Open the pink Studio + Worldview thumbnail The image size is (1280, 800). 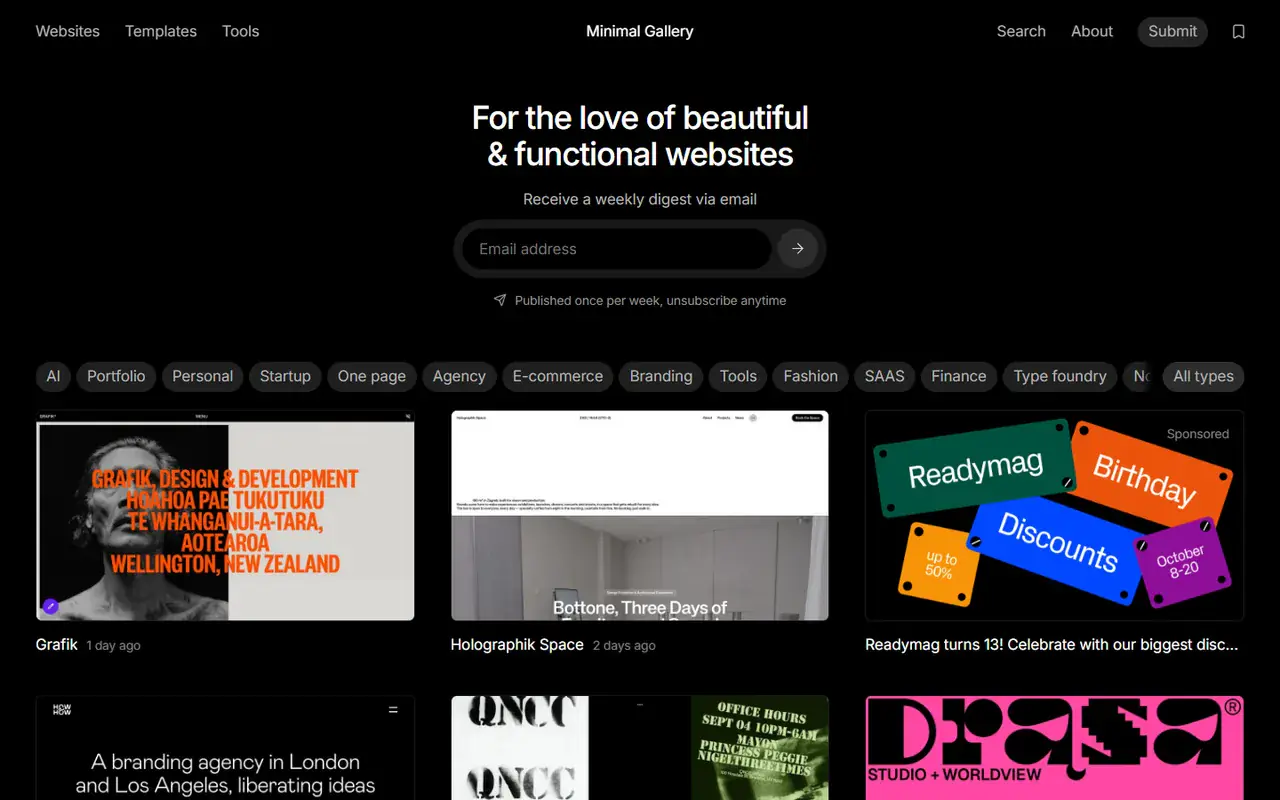click(1054, 748)
